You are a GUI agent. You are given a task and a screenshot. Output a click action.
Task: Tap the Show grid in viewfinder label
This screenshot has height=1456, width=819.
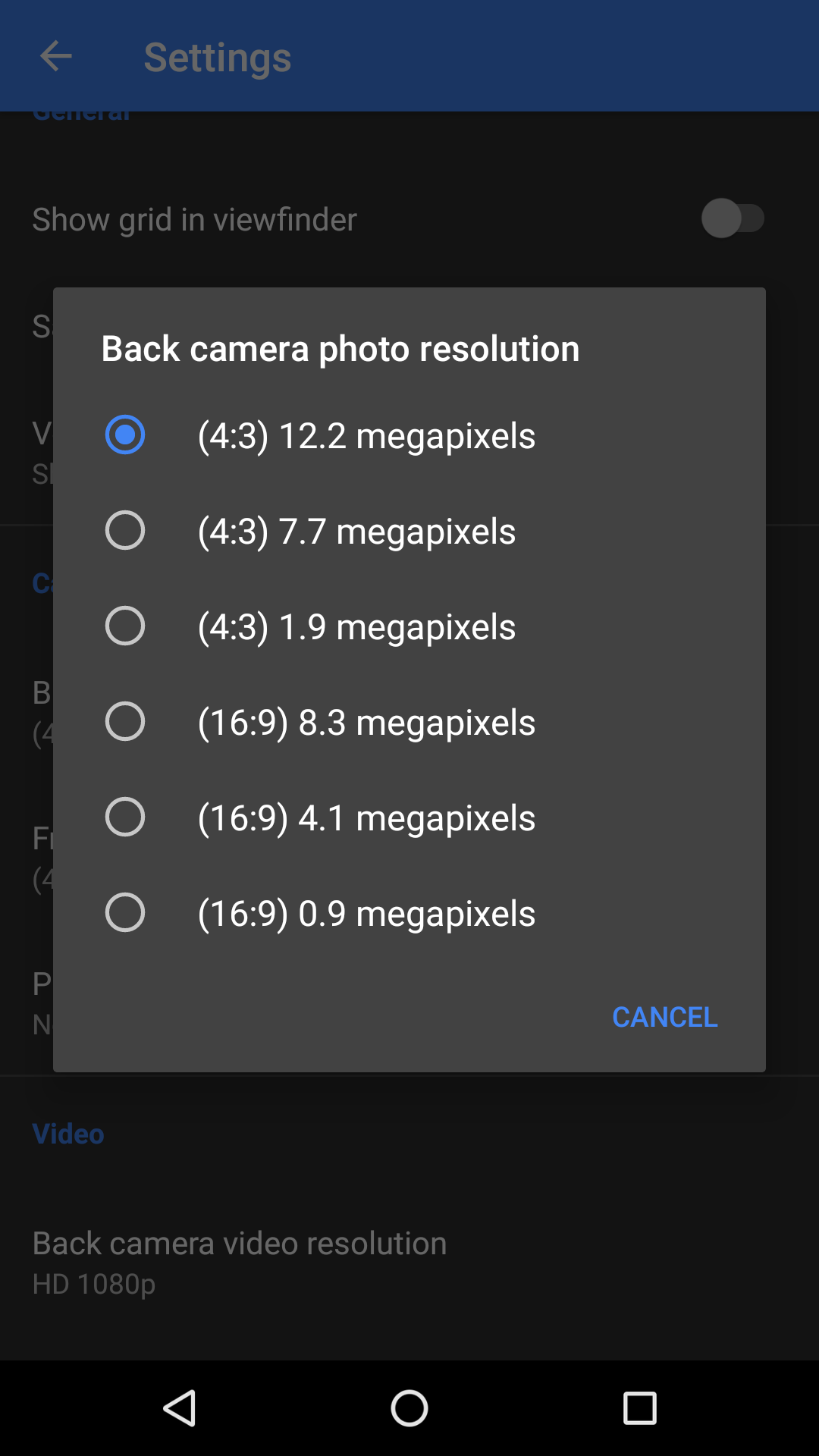[x=194, y=220]
